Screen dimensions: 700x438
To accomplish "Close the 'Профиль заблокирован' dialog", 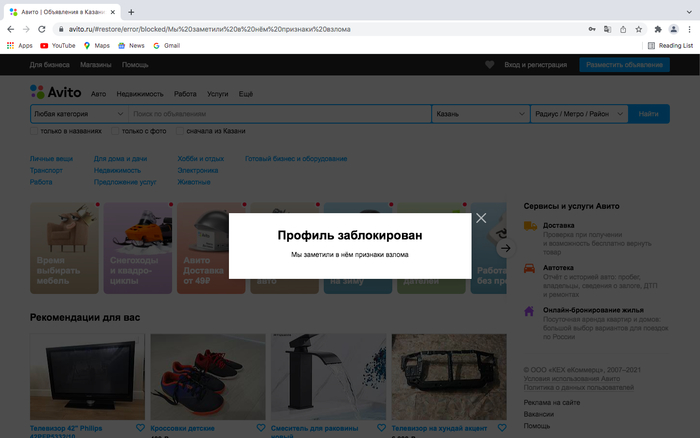I will point(481,218).
